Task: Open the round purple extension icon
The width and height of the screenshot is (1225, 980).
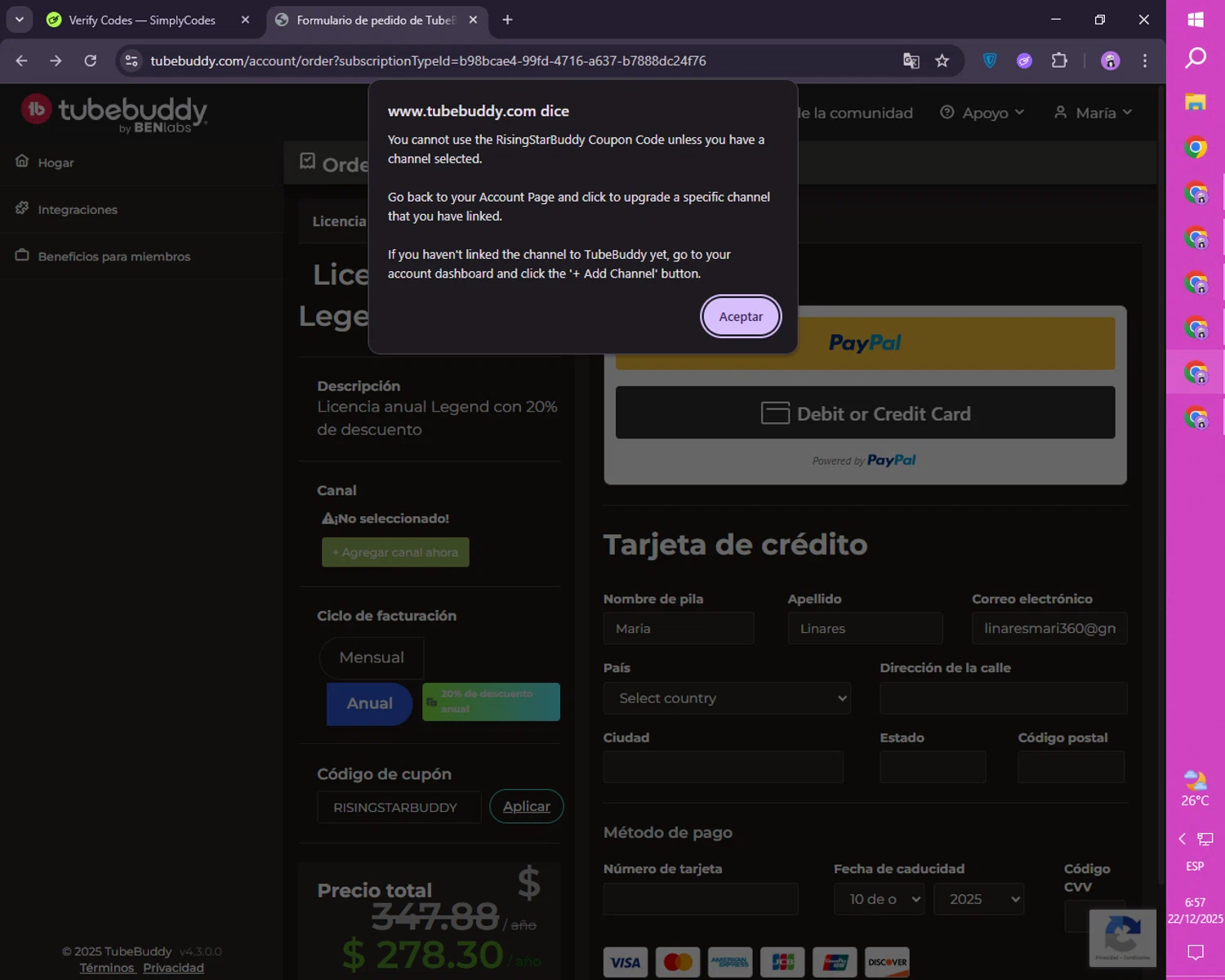Action: (x=1024, y=60)
